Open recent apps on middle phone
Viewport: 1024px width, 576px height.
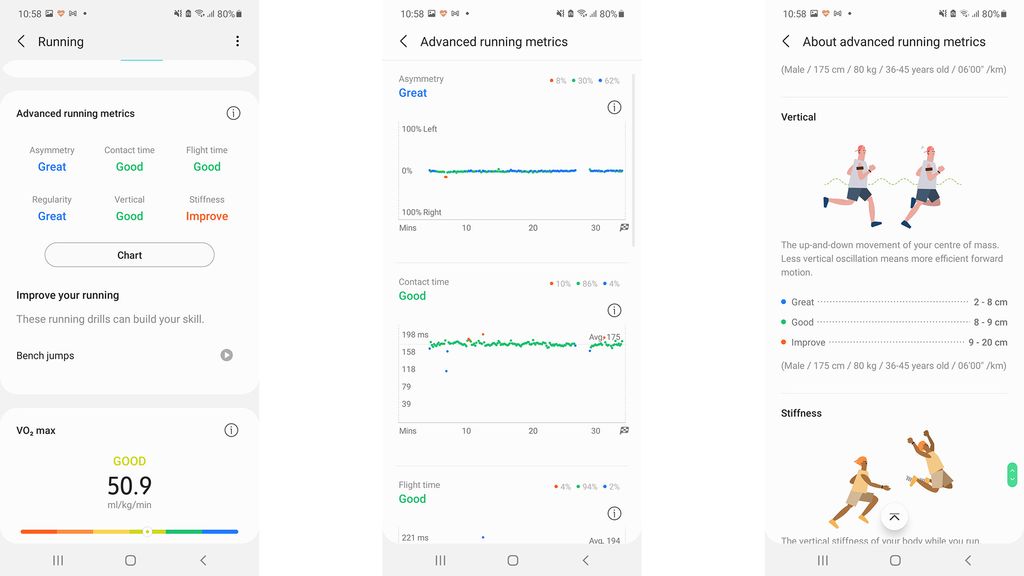pos(440,561)
